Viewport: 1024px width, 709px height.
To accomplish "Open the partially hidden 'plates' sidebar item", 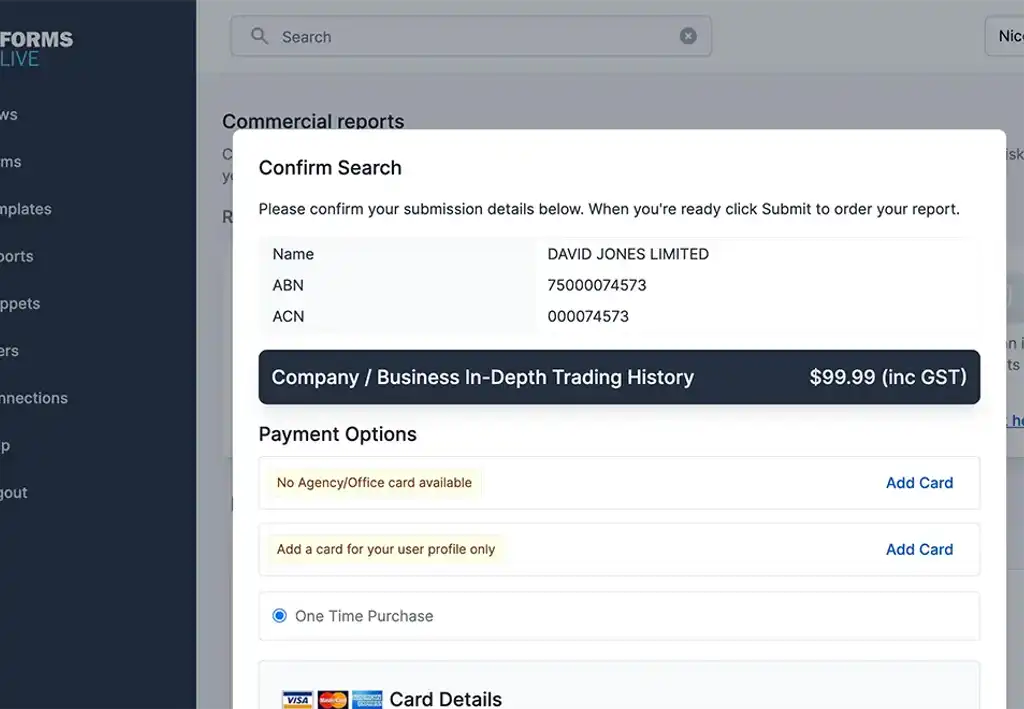I will coord(26,209).
